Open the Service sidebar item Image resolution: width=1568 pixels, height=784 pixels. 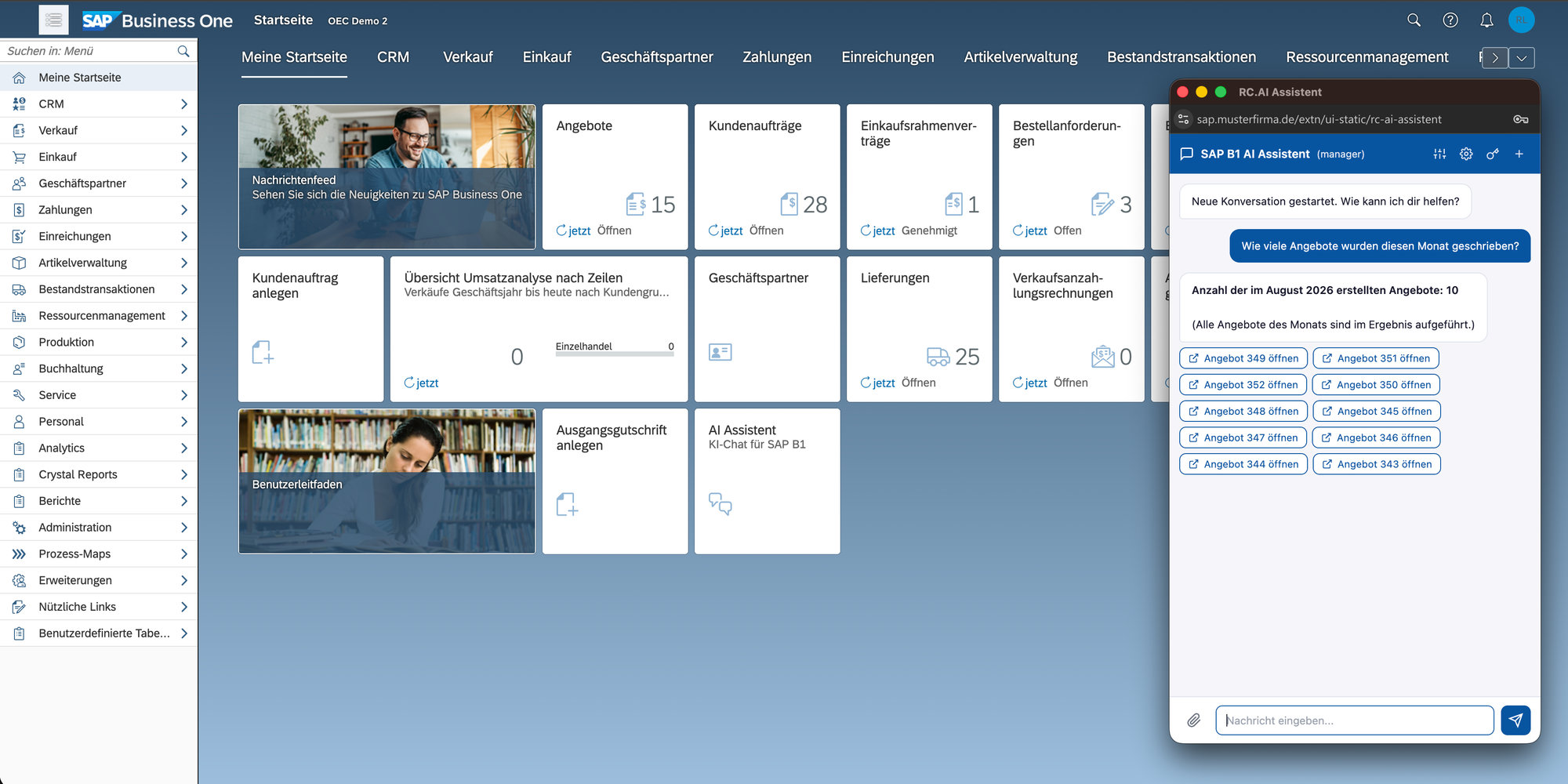coord(99,395)
